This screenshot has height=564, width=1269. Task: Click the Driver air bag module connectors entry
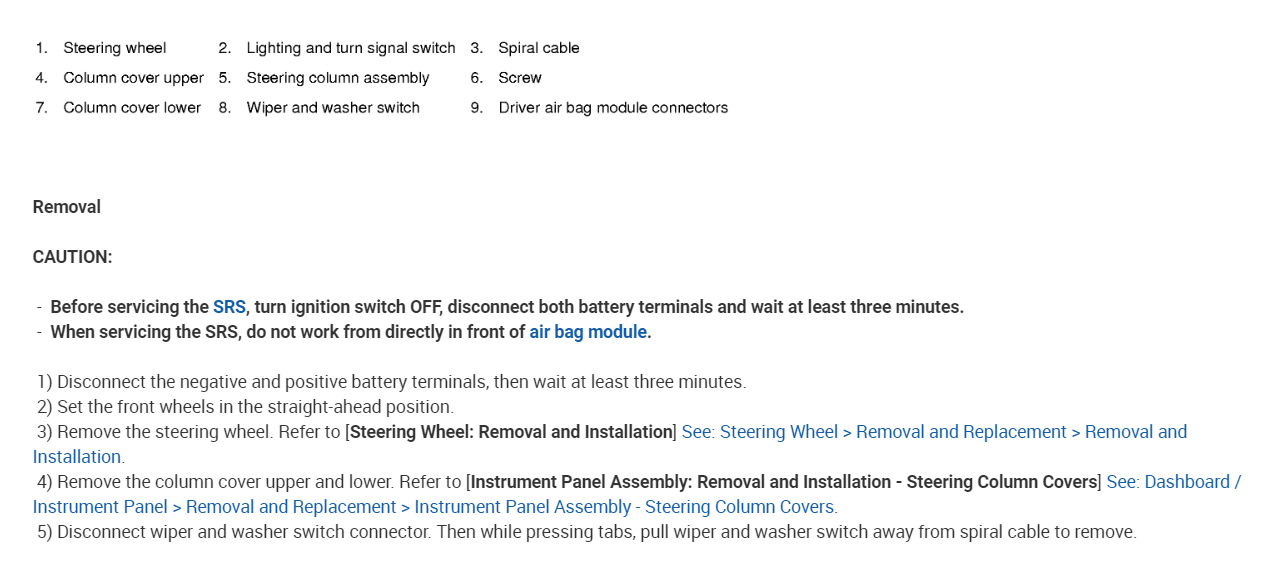pyautogui.click(x=613, y=108)
